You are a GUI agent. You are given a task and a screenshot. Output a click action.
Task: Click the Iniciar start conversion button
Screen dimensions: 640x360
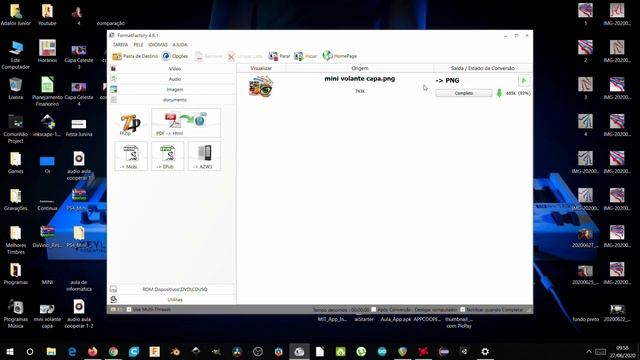[306, 56]
